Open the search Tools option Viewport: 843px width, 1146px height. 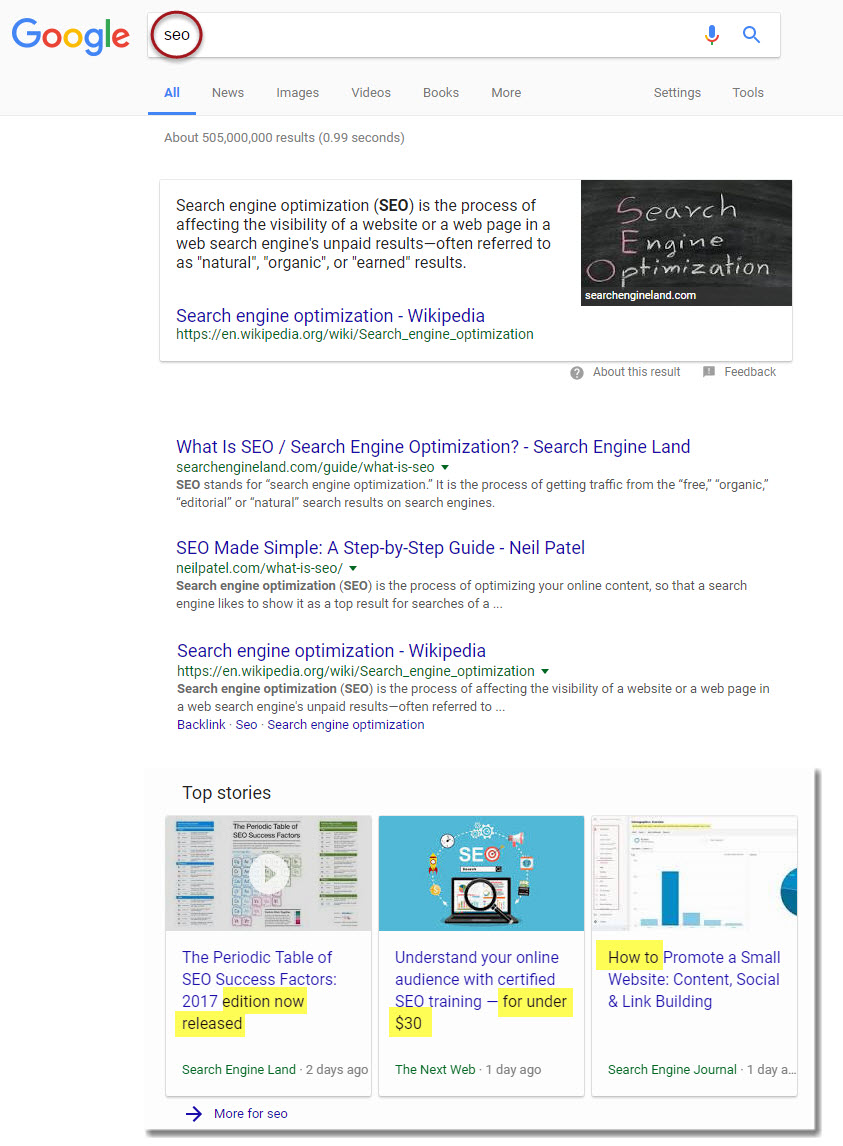748,93
